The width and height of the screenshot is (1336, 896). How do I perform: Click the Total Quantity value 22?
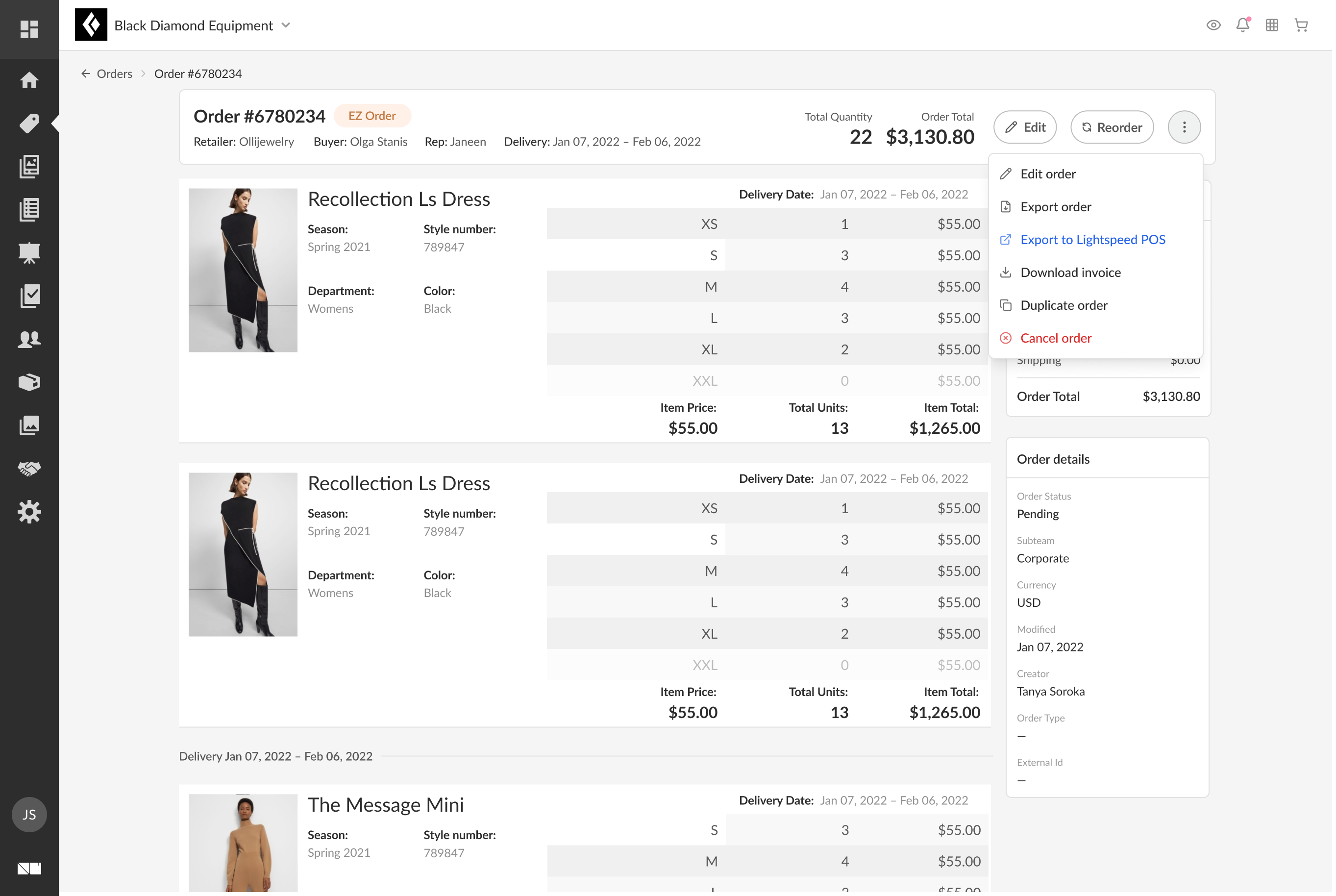[863, 137]
